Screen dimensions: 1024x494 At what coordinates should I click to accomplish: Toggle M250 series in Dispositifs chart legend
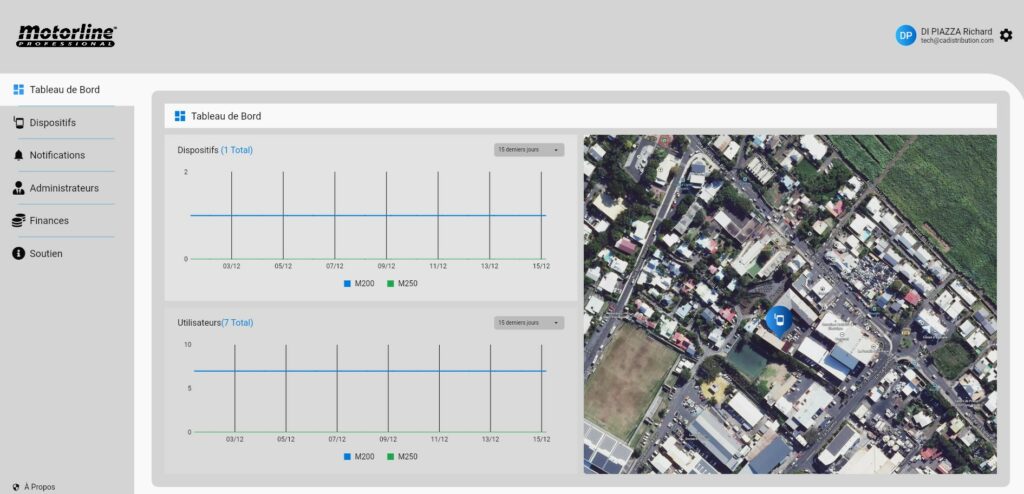click(402, 284)
